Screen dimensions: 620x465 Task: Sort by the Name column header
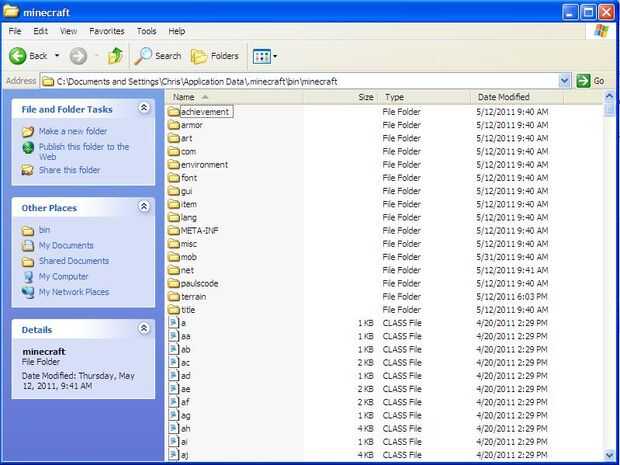point(234,97)
